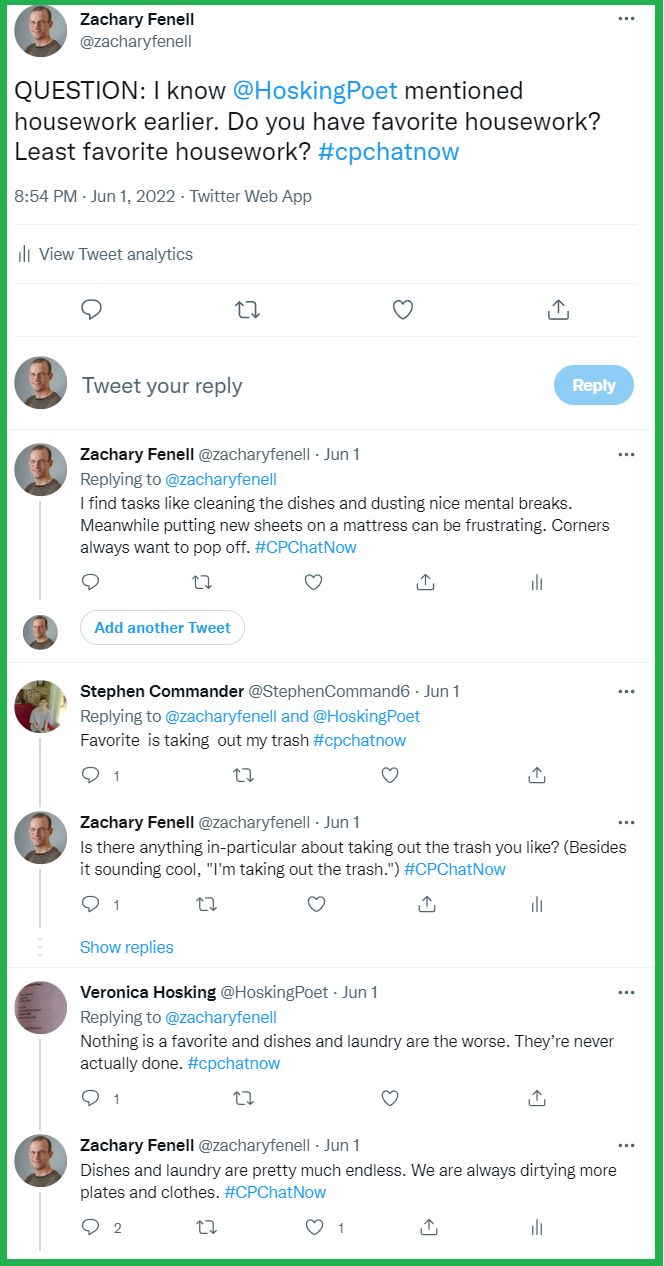
Task: Expand Show replies under trash thread
Action: pyautogui.click(x=126, y=947)
